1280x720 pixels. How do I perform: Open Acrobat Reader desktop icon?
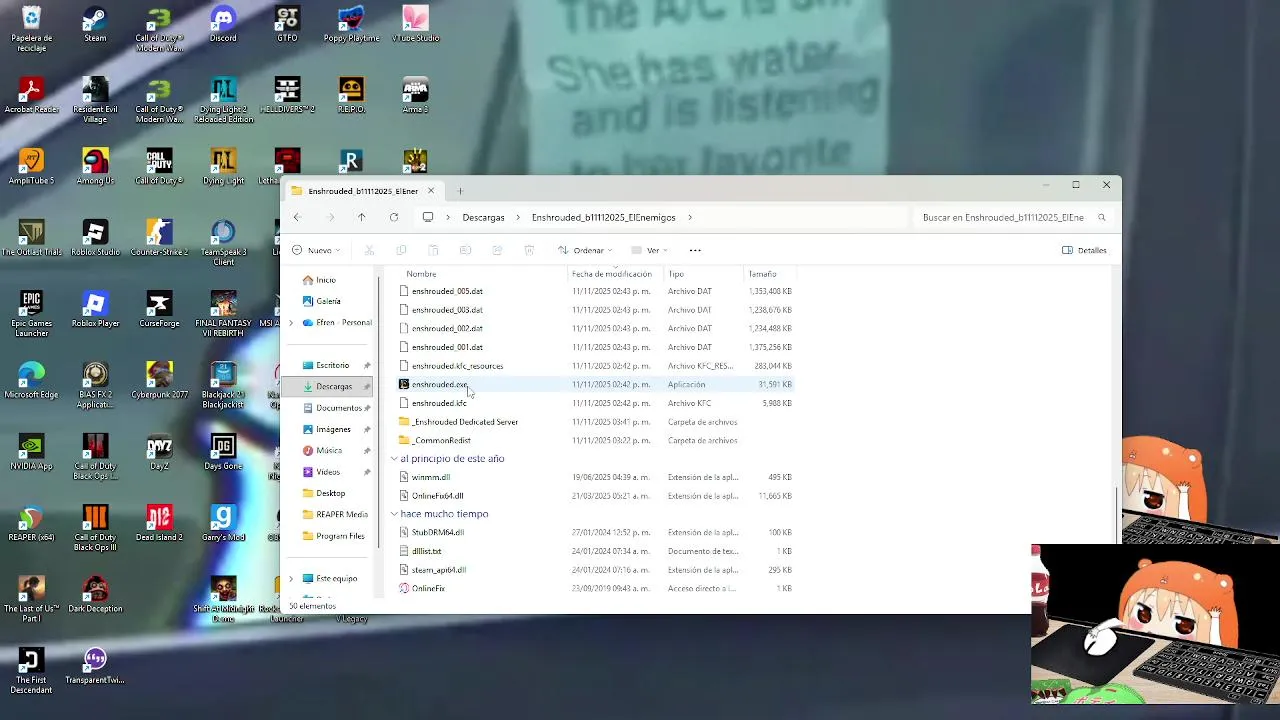pyautogui.click(x=31, y=96)
